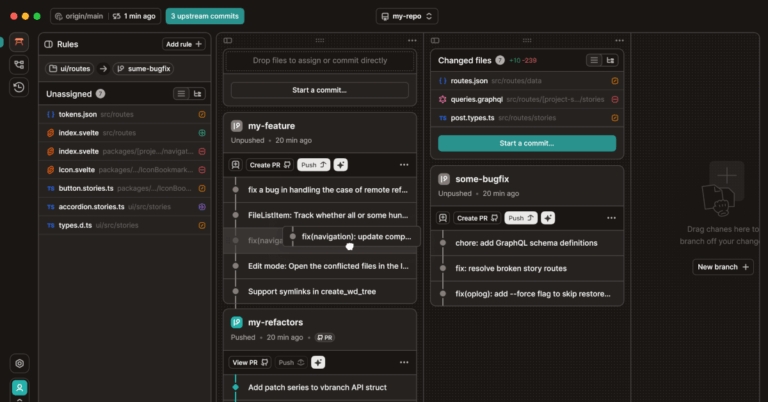Viewport: 768px width, 402px height.
Task: Select post.types.ts in Changed files
Action: (x=527, y=118)
